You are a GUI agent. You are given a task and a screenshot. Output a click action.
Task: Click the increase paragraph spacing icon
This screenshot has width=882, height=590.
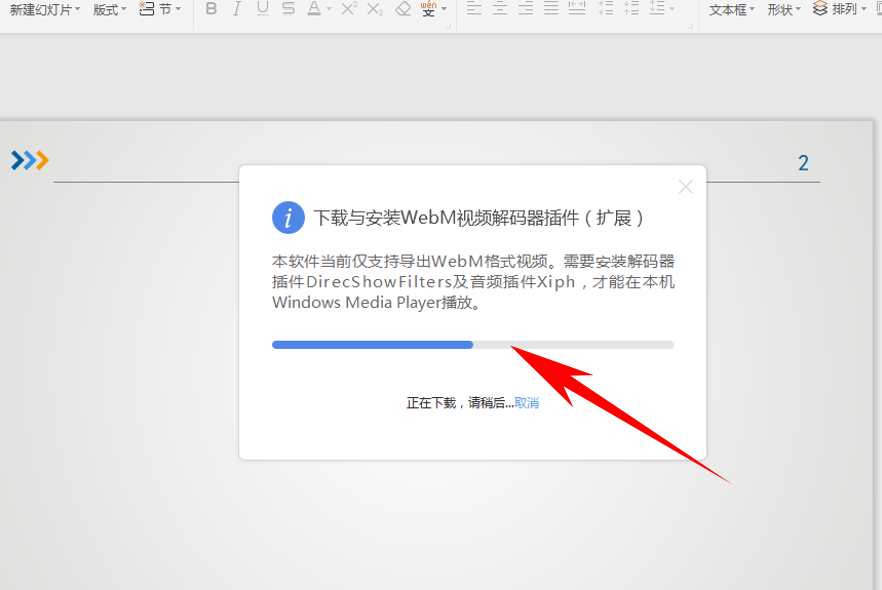coord(605,8)
